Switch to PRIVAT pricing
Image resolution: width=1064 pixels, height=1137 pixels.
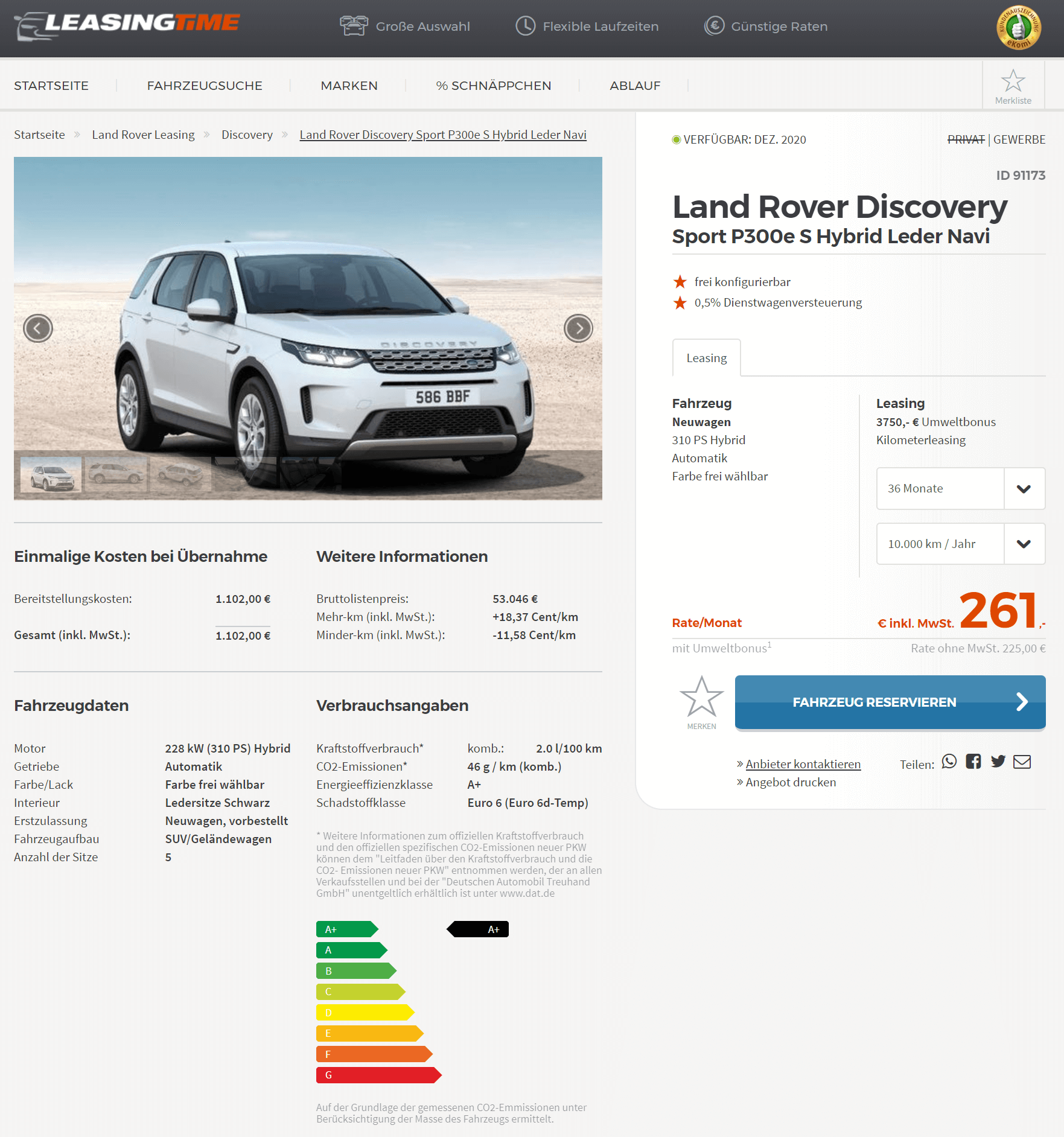click(x=966, y=139)
